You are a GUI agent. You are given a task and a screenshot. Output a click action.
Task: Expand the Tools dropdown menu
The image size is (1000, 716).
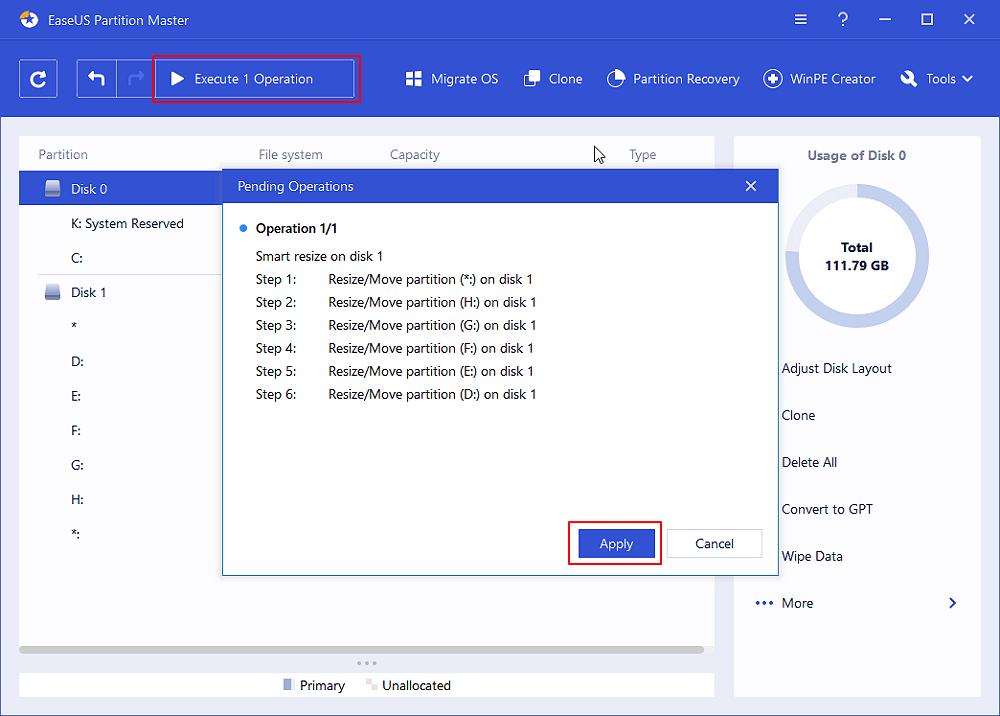937,79
